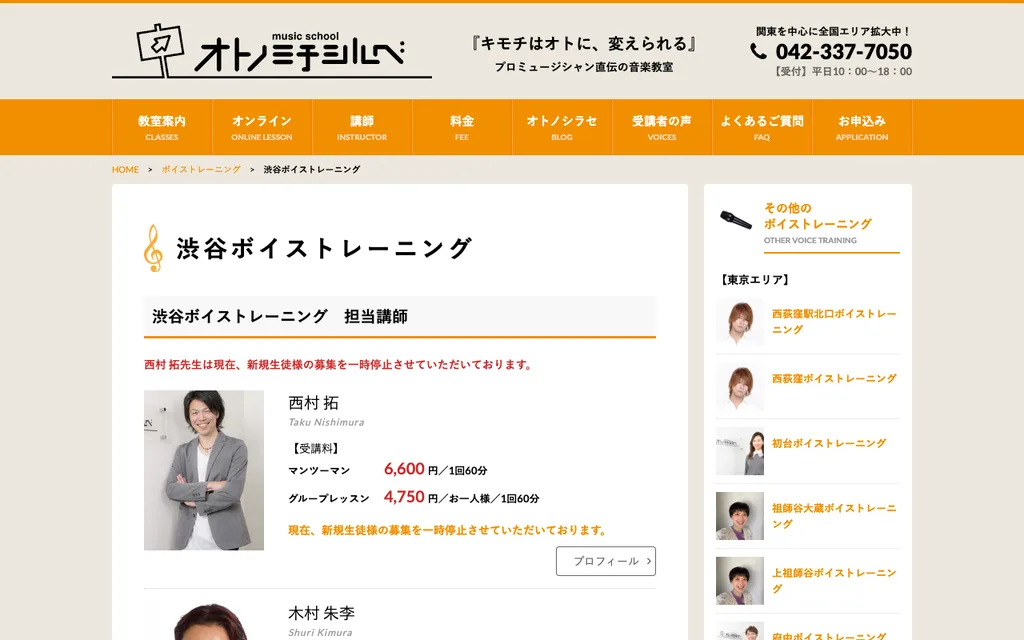Open the 受講者の声 VOICES menu item
The width and height of the screenshot is (1024, 640).
tap(662, 127)
